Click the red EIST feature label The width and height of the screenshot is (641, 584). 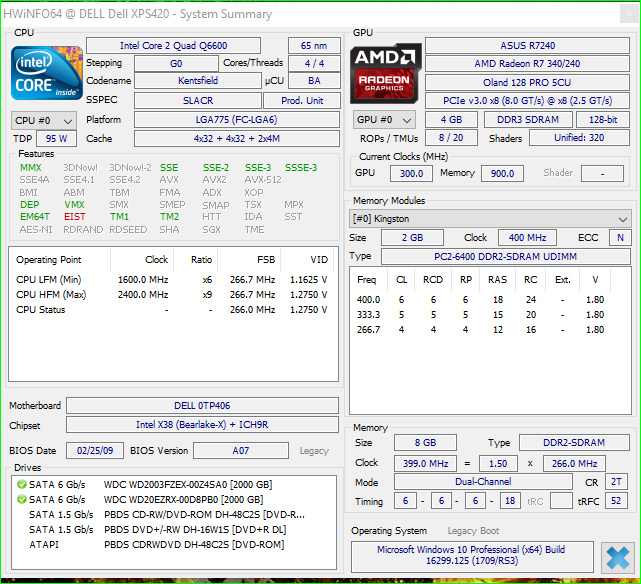(74, 217)
